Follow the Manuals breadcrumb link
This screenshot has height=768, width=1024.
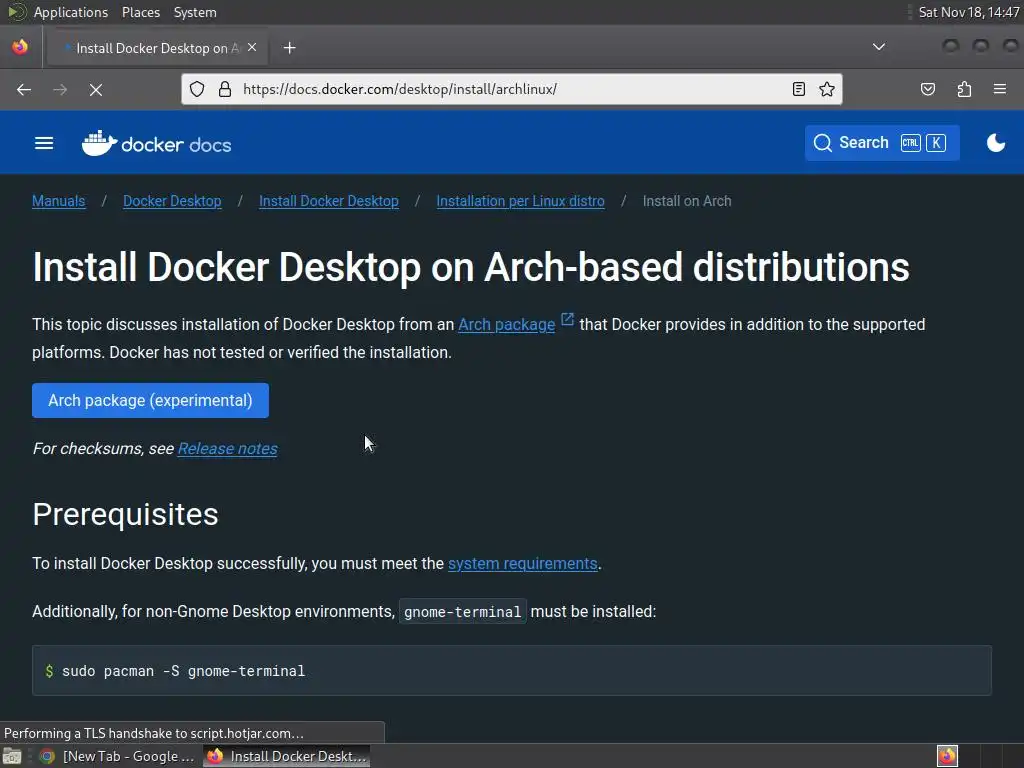click(59, 201)
